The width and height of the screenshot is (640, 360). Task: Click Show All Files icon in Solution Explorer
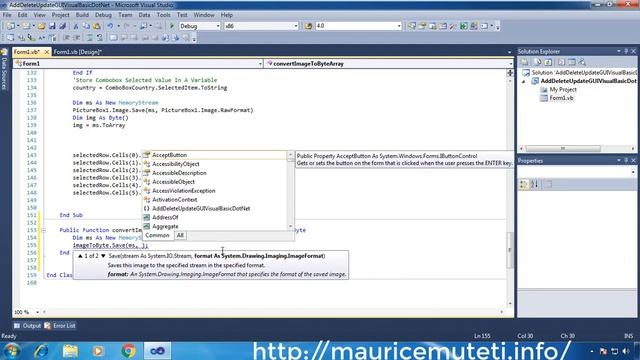(x=538, y=62)
